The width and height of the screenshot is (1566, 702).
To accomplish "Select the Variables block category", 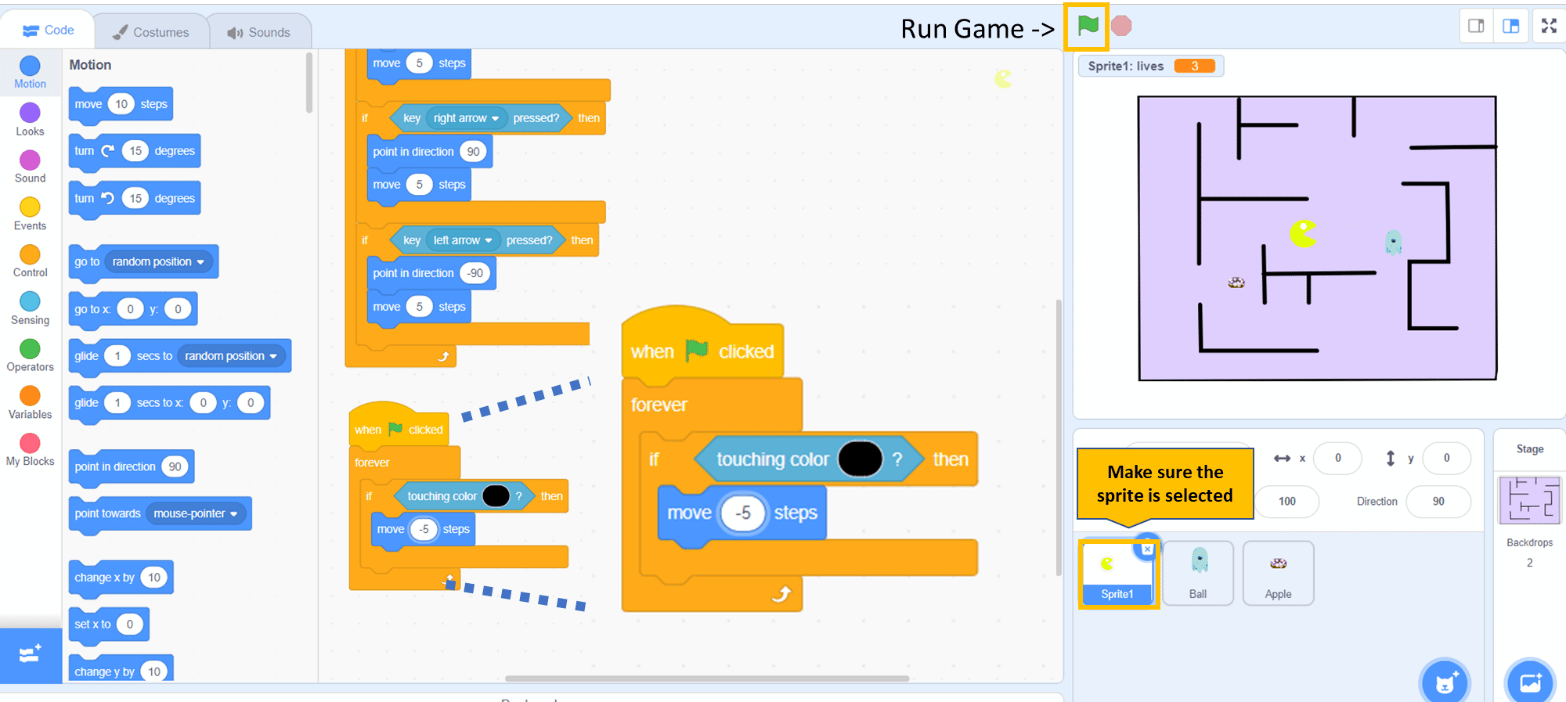I will click(30, 402).
